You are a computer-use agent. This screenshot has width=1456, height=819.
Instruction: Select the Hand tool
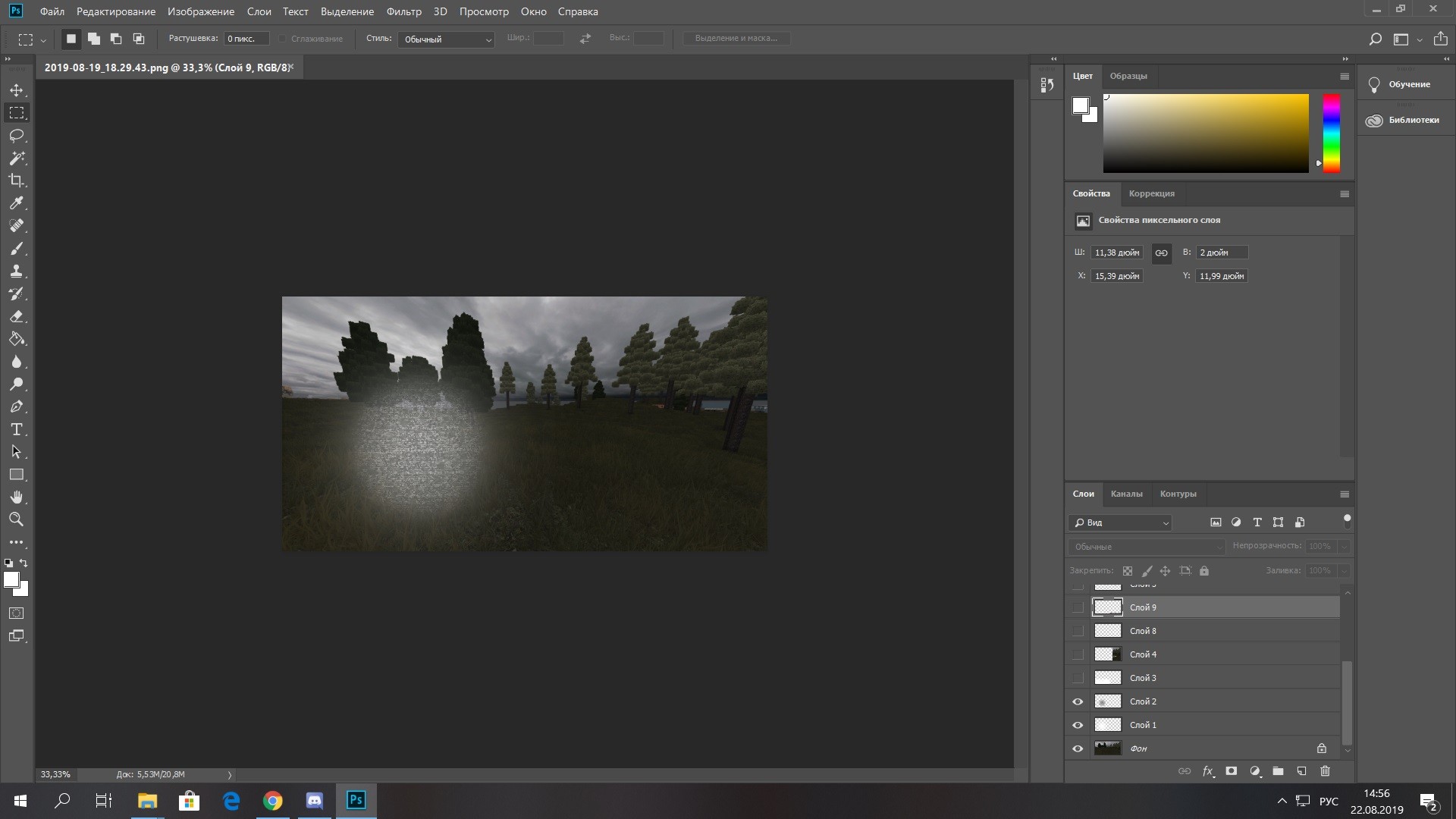17,497
